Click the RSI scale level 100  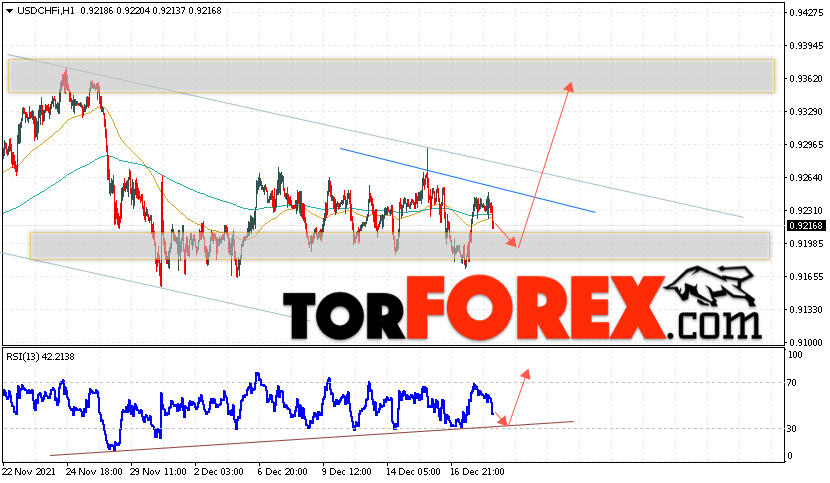pos(796,355)
